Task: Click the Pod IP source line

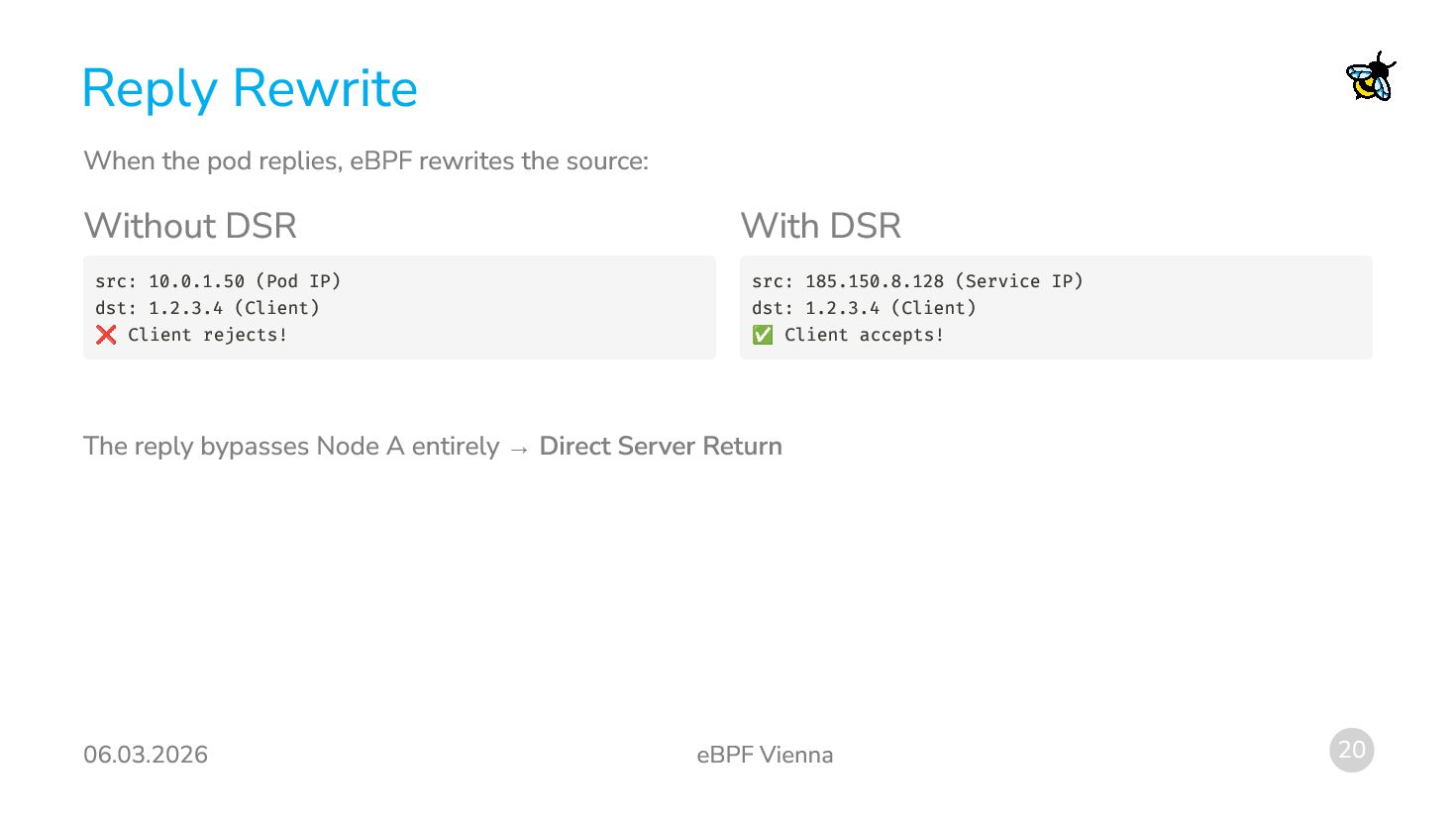Action: click(x=218, y=281)
